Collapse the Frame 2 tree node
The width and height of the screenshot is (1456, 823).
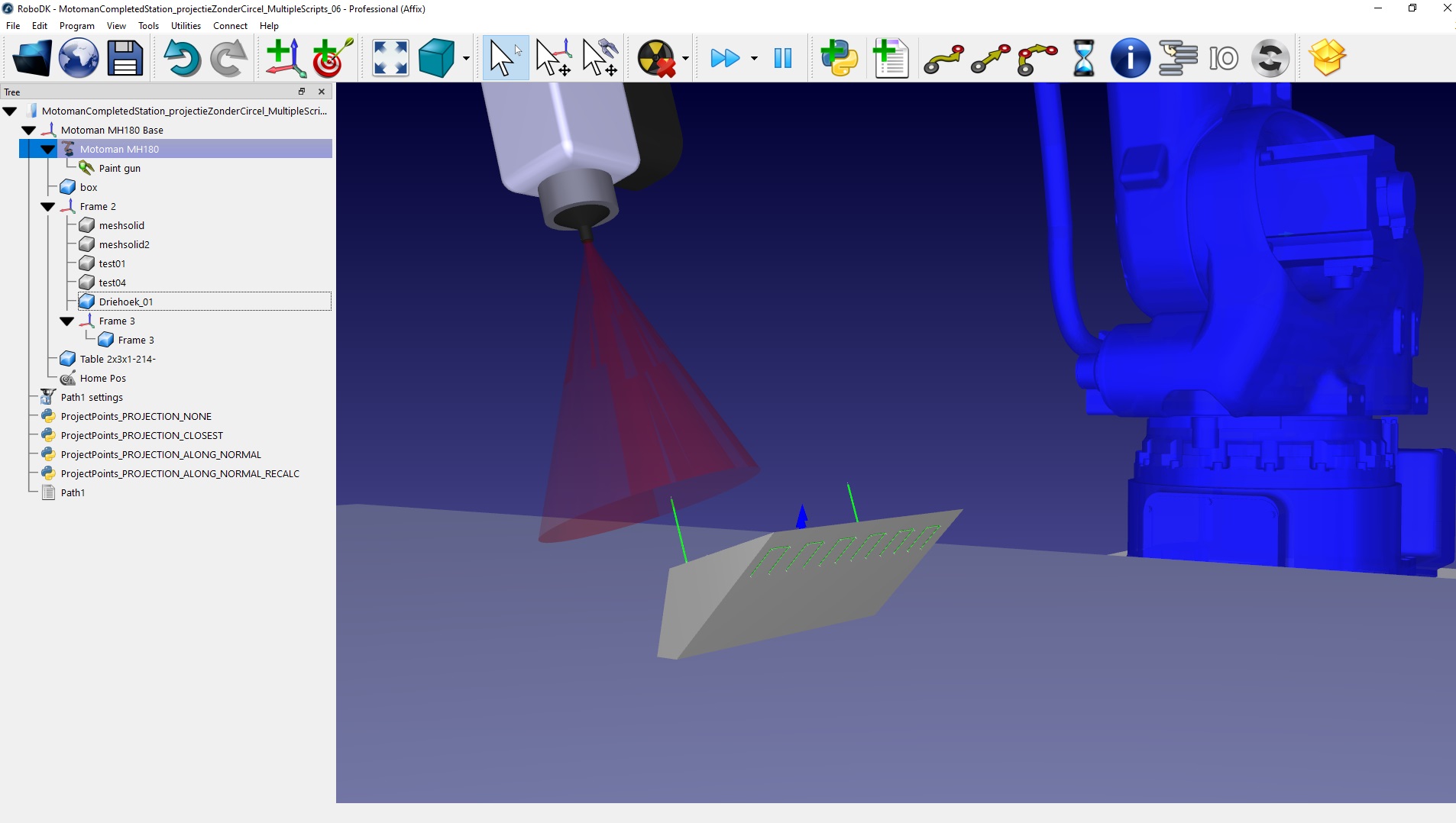click(48, 207)
